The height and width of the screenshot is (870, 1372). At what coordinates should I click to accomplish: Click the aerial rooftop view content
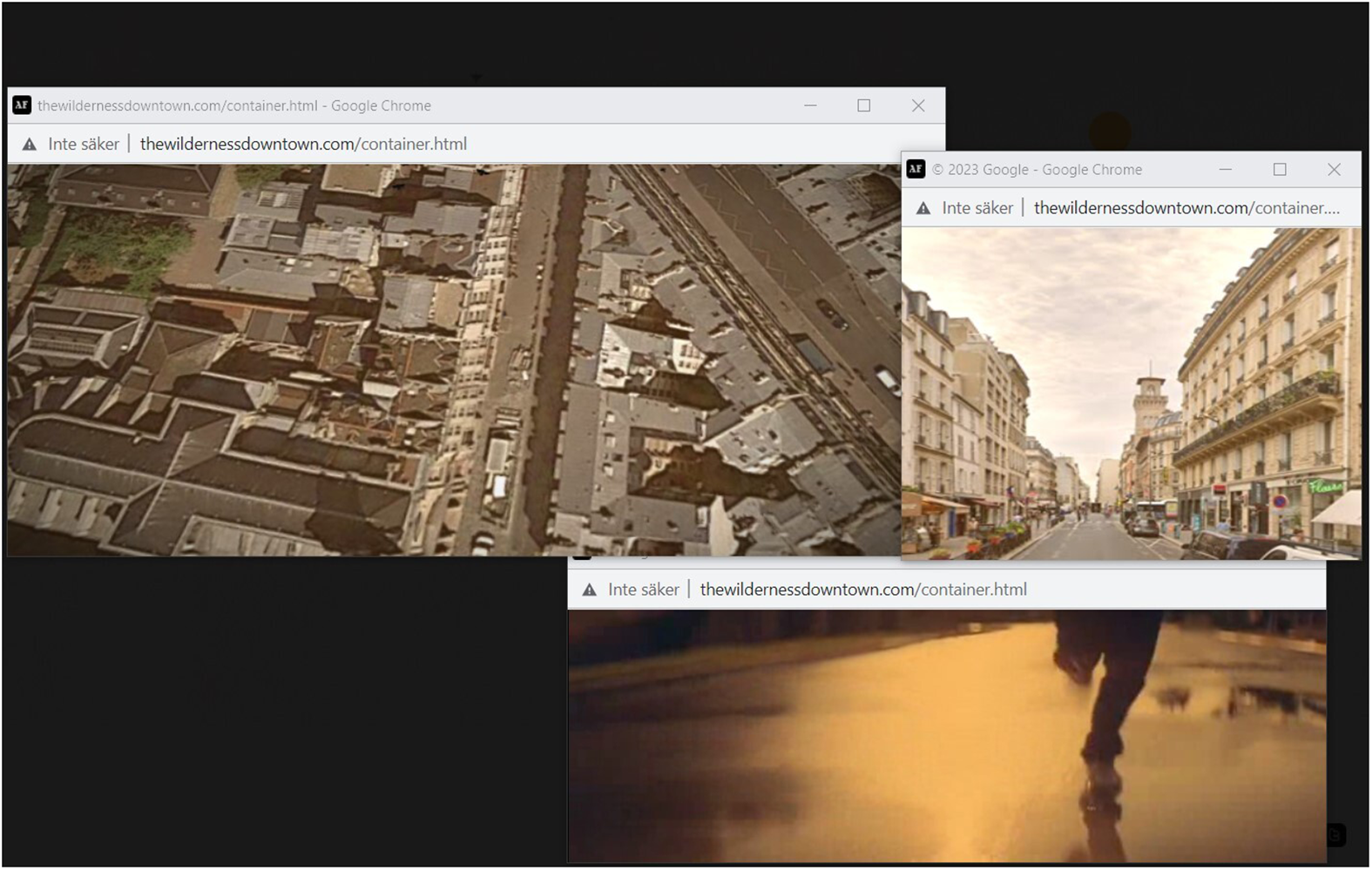pos(454,360)
